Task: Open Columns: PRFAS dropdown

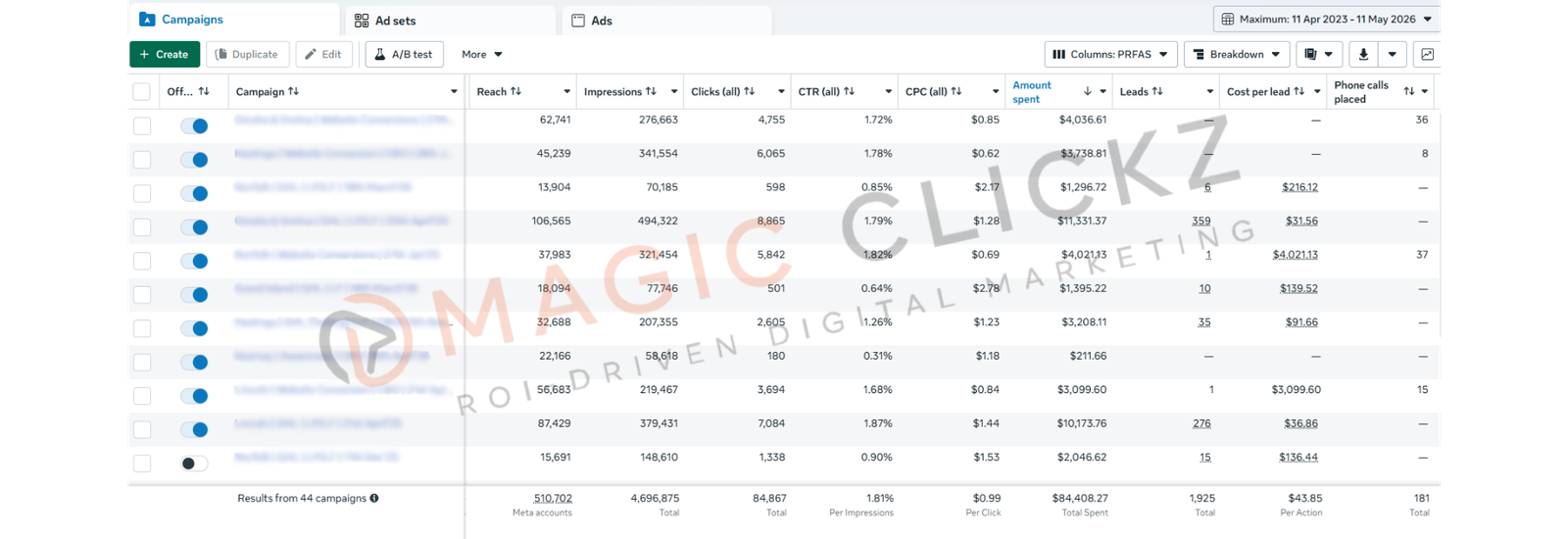Action: (x=1110, y=55)
